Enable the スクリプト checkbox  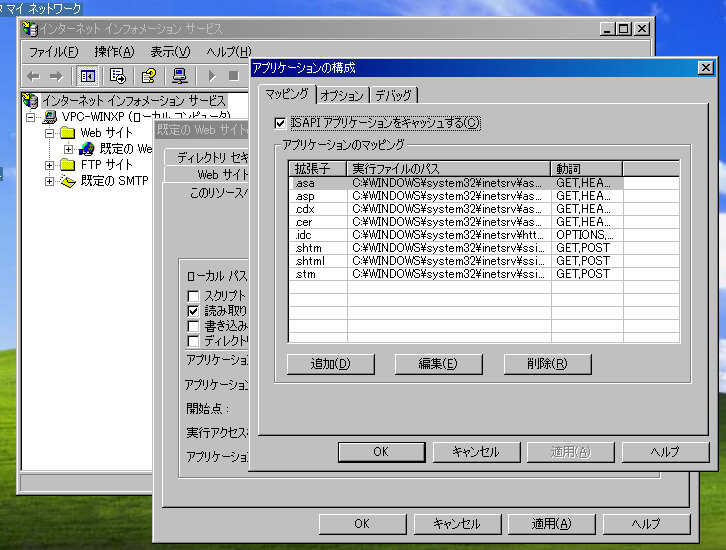point(194,296)
